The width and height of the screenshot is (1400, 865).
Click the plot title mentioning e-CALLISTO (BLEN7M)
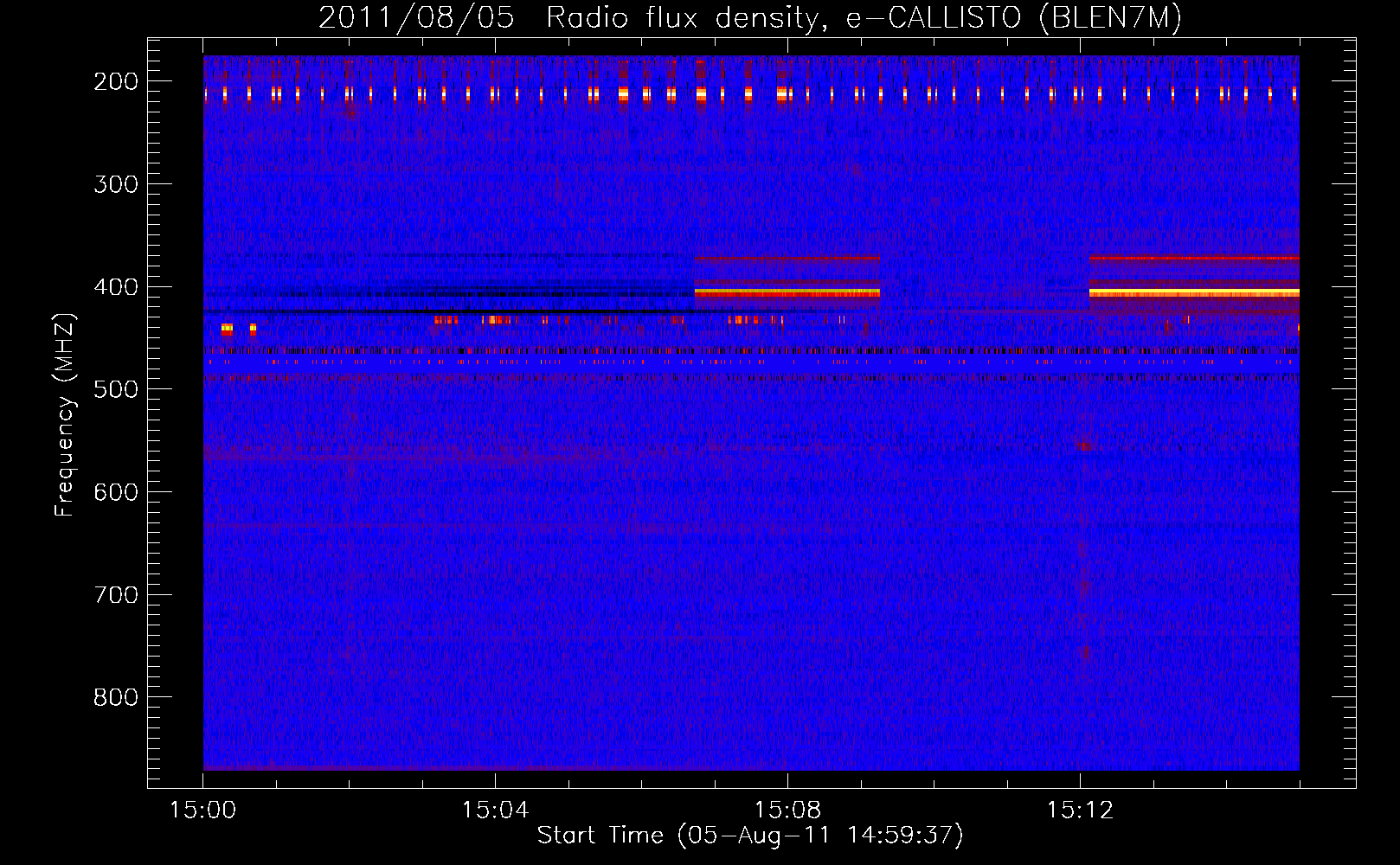(x=749, y=17)
